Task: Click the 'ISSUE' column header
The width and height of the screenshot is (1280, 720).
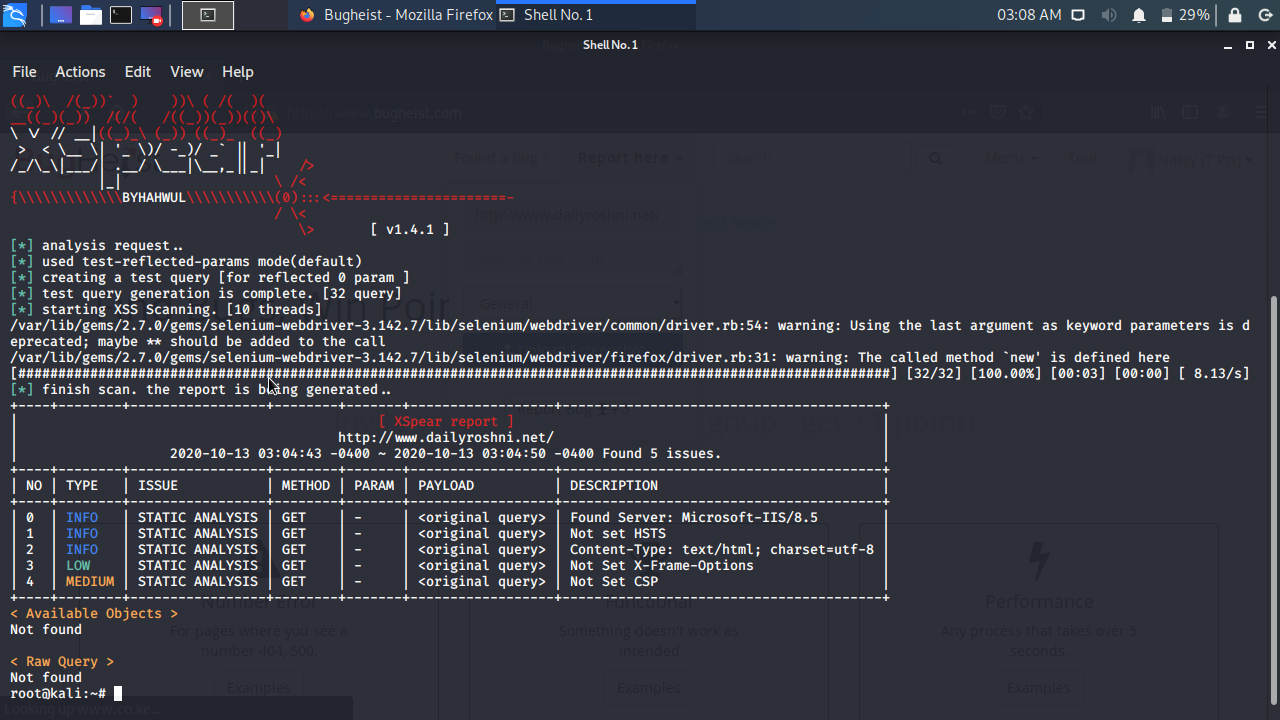Action: [158, 485]
